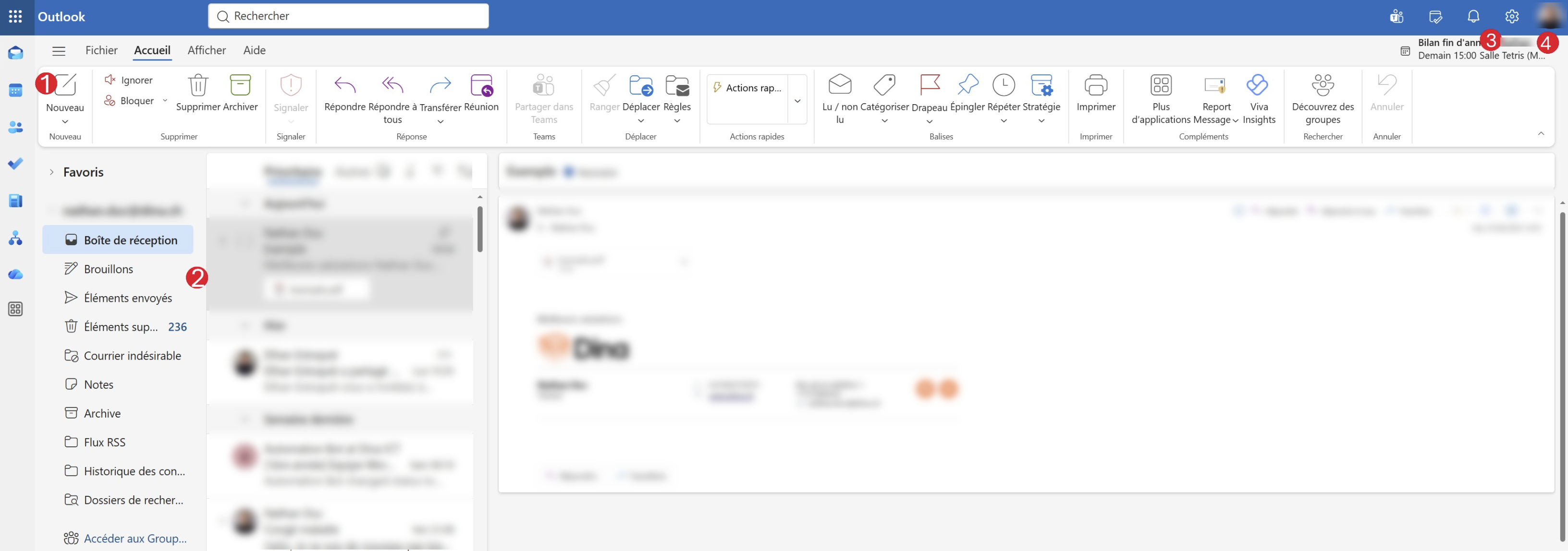The image size is (1568, 551).
Task: Open the notifications bell icon
Action: click(1473, 16)
